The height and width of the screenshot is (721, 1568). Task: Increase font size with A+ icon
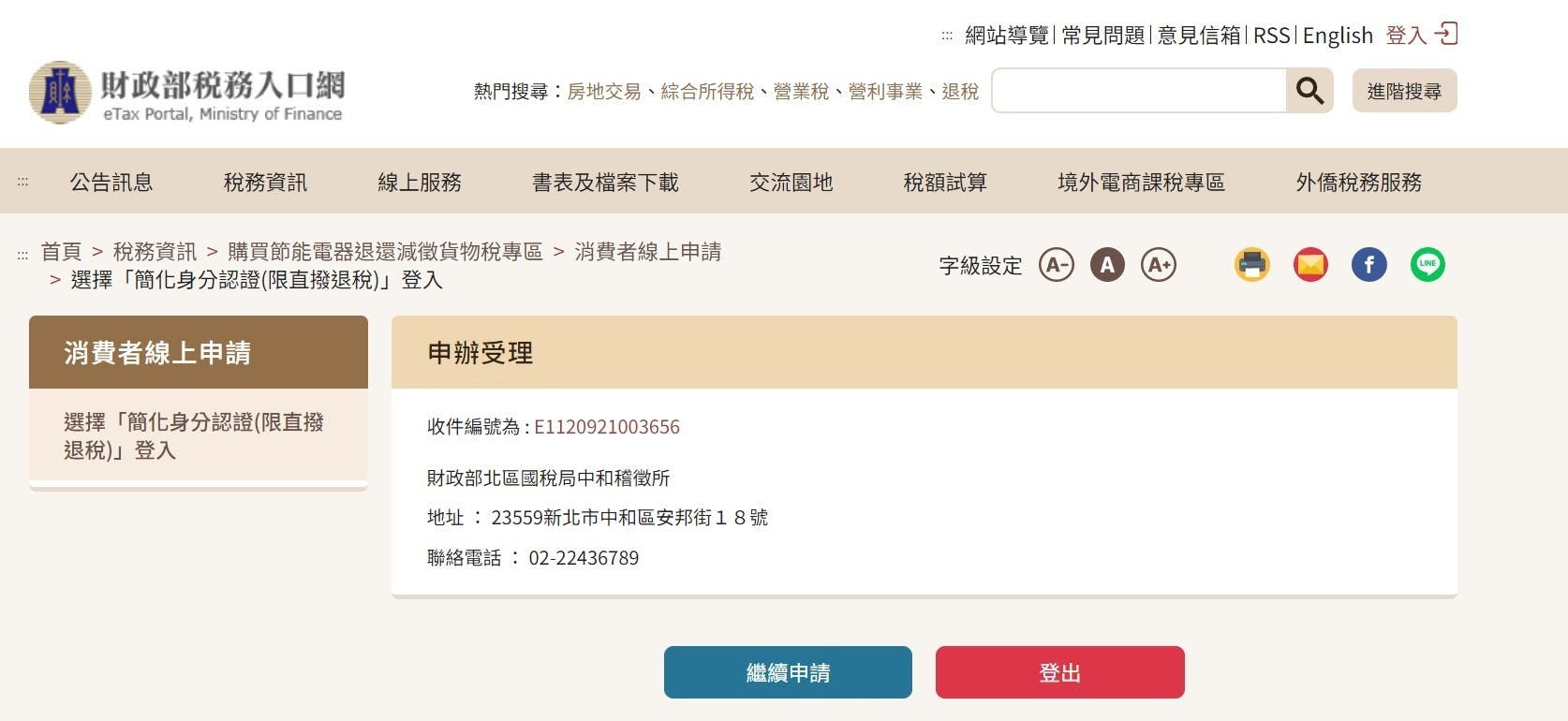(x=1159, y=265)
